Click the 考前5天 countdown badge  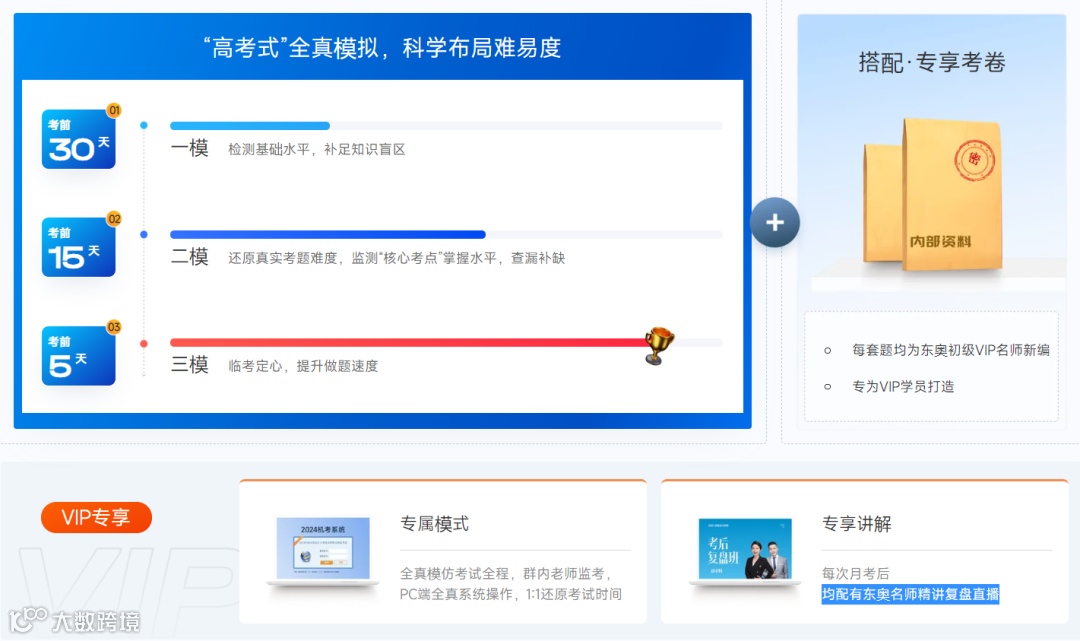click(x=79, y=355)
